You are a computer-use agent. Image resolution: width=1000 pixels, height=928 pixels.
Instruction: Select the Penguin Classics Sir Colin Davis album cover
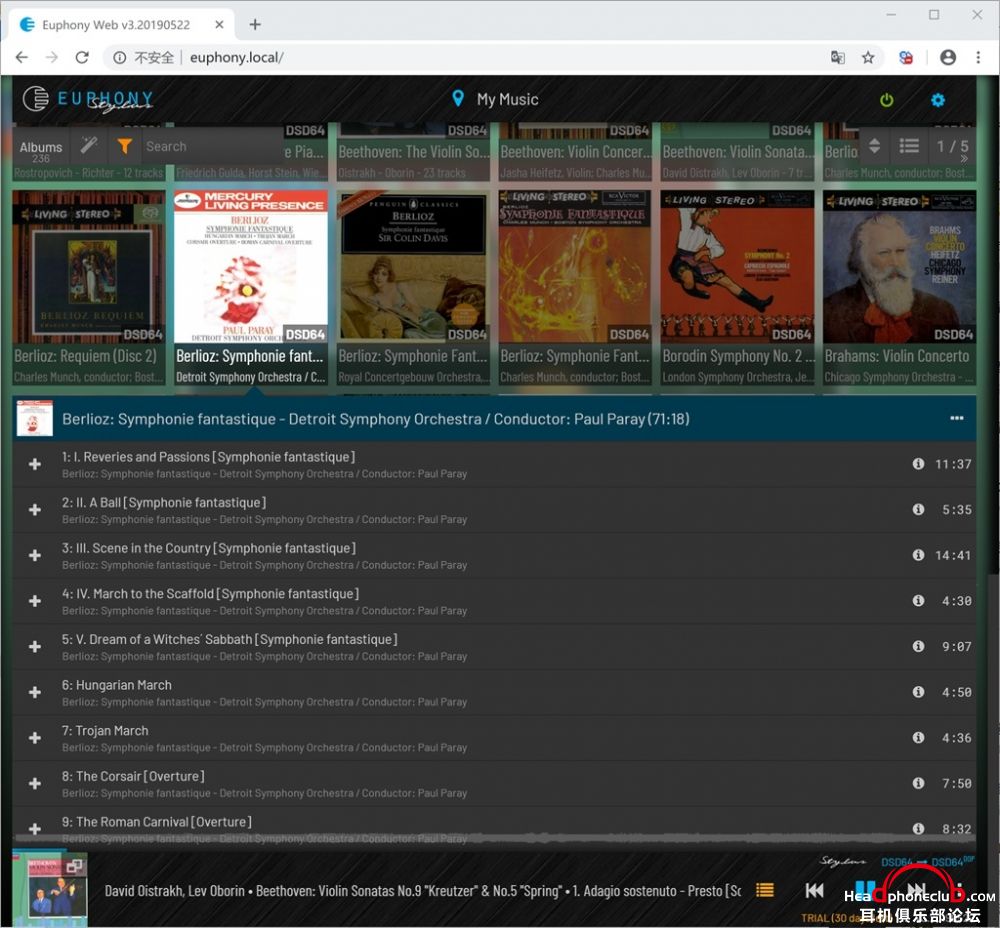coord(413,267)
